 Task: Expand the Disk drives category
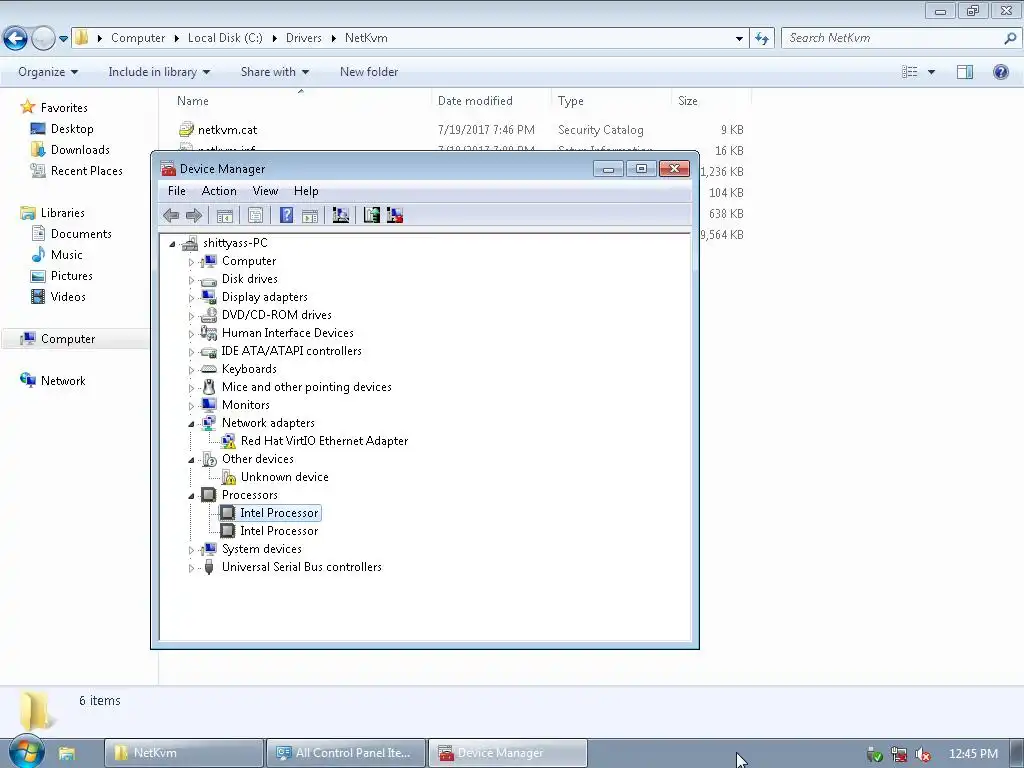click(x=191, y=280)
